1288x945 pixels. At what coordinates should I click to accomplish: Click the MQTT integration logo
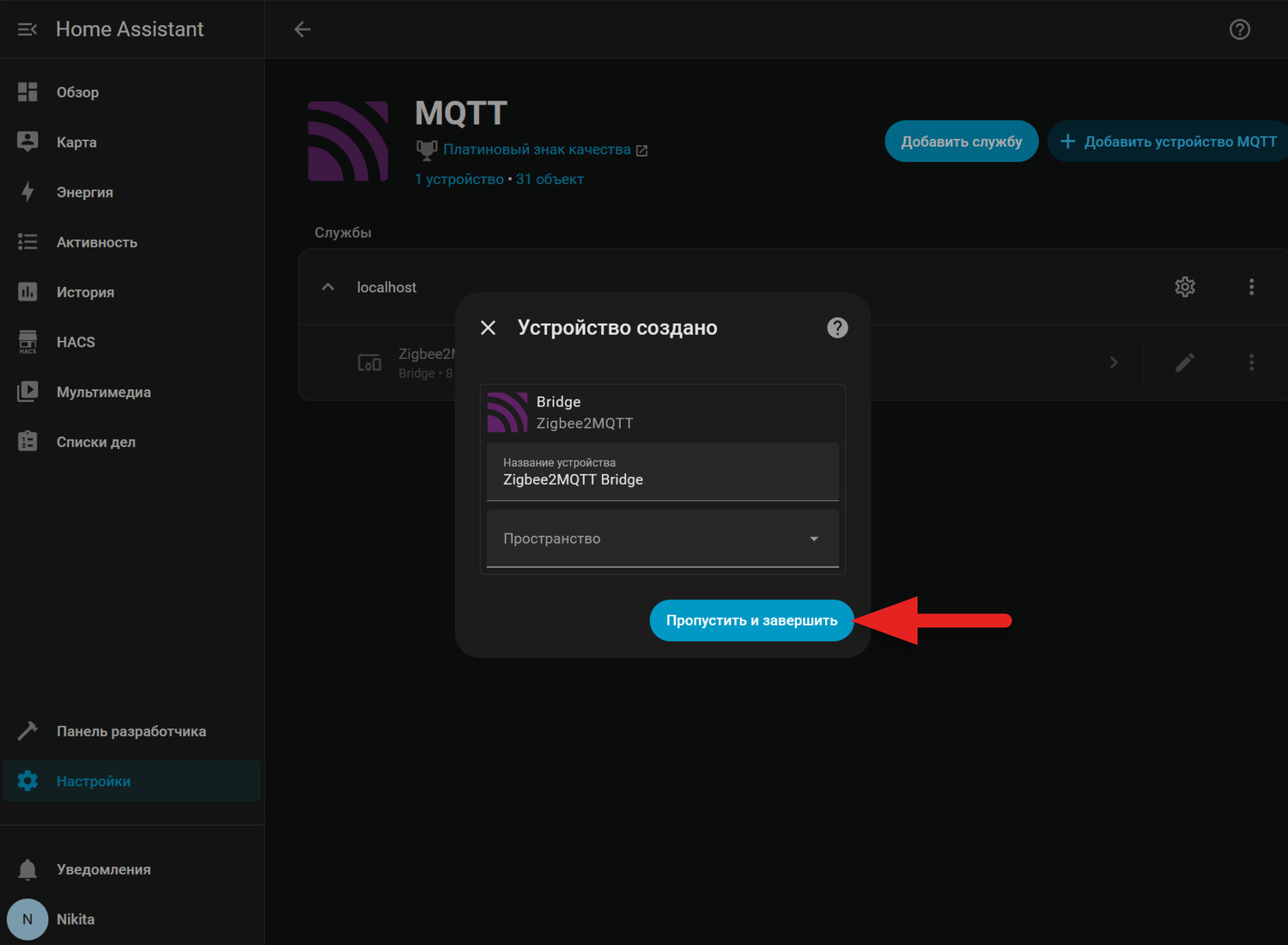pos(348,141)
